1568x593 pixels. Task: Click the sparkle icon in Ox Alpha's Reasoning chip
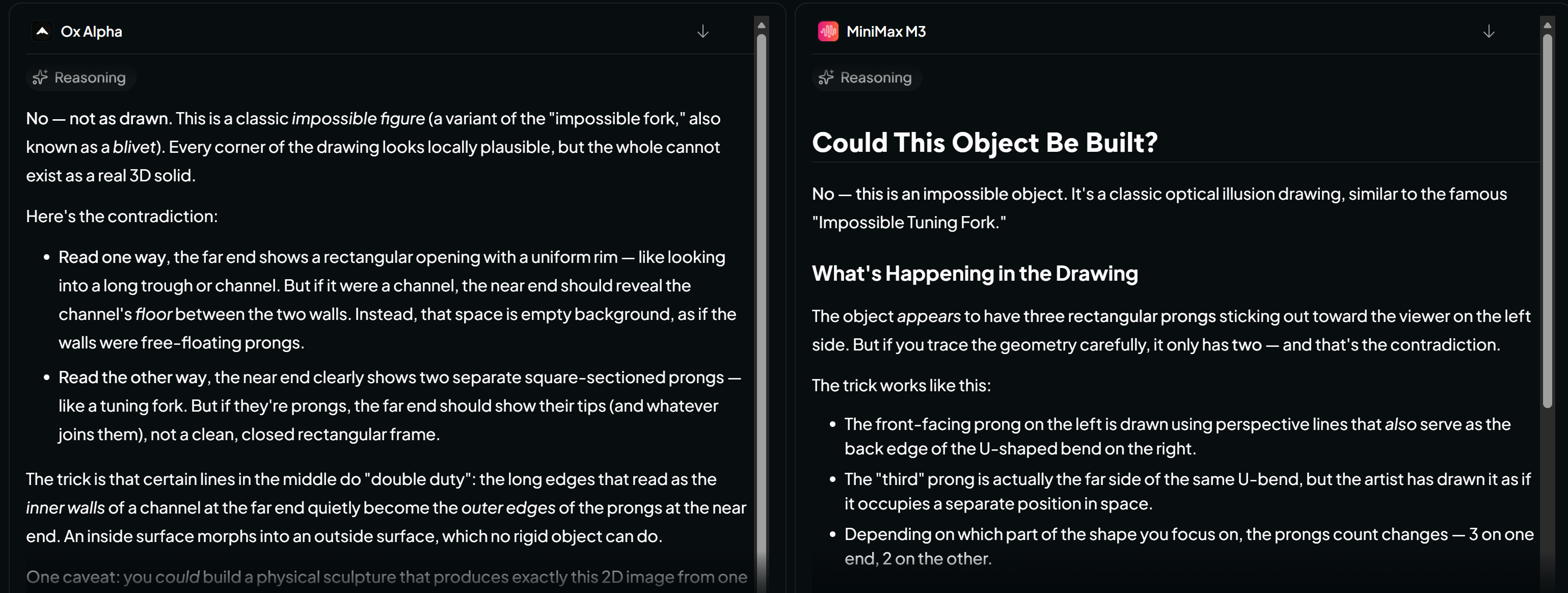click(x=40, y=77)
